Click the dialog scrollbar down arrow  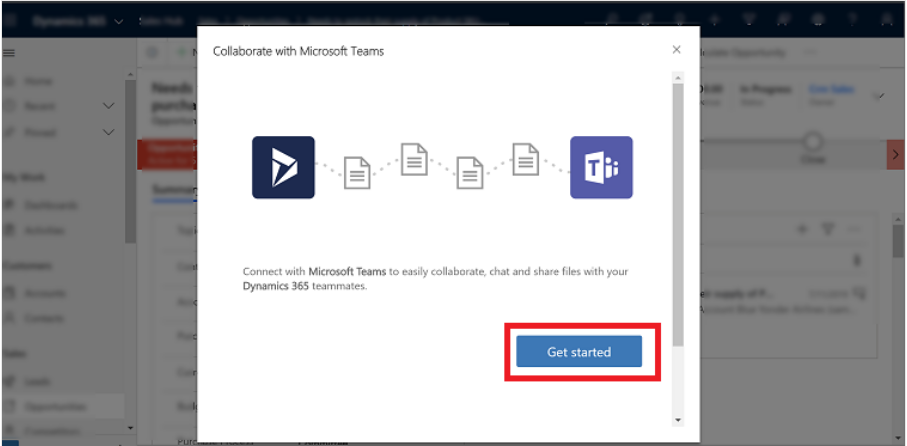pos(678,421)
